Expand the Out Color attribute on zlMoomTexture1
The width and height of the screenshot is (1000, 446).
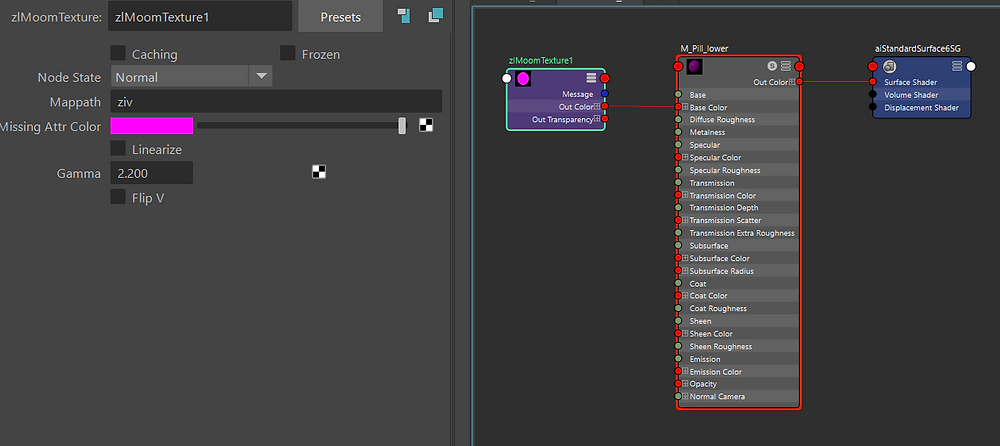598,107
